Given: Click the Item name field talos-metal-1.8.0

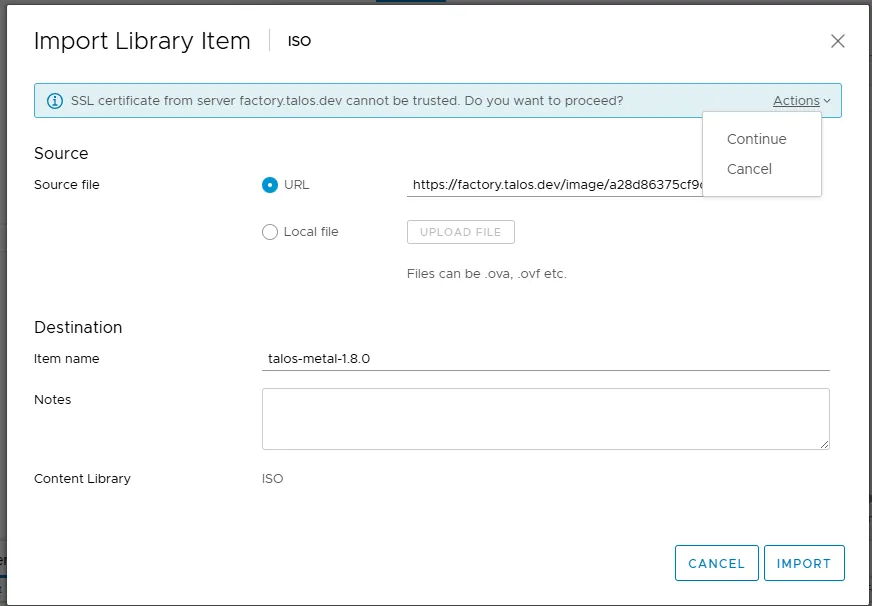Looking at the screenshot, I should pyautogui.click(x=545, y=358).
